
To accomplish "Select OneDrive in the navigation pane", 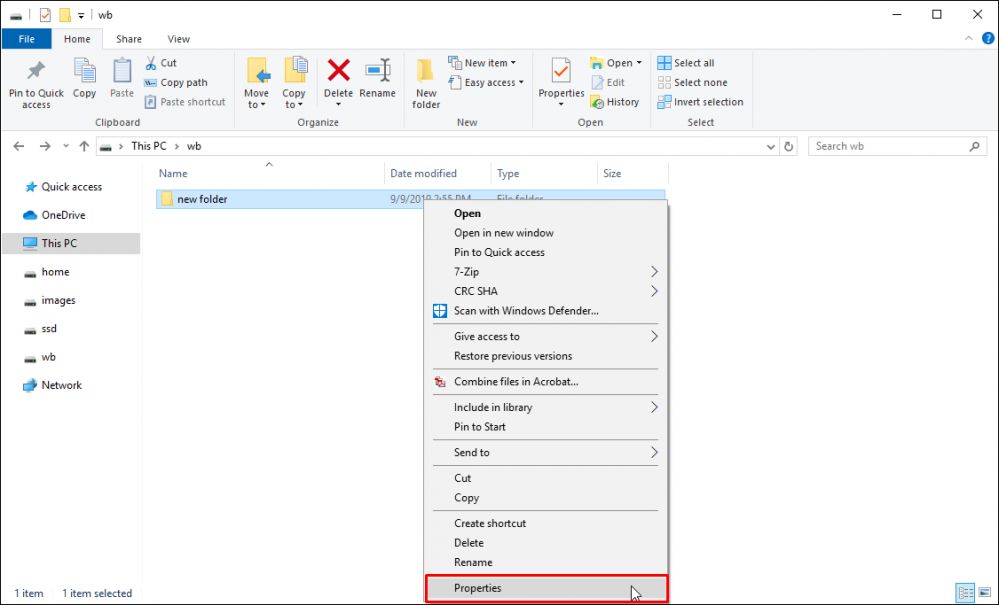I will click(x=63, y=215).
